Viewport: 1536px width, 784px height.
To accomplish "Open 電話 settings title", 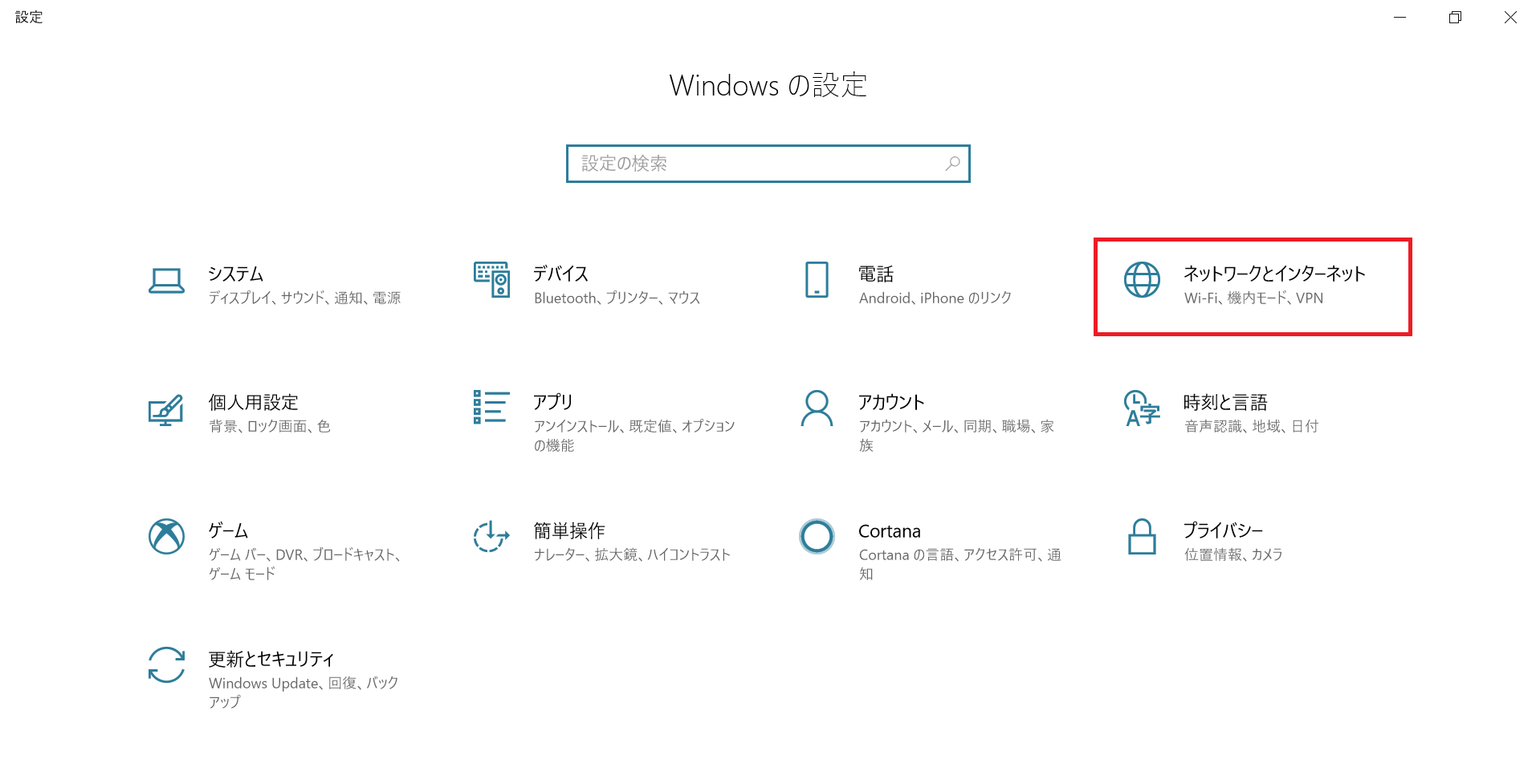I will point(876,274).
